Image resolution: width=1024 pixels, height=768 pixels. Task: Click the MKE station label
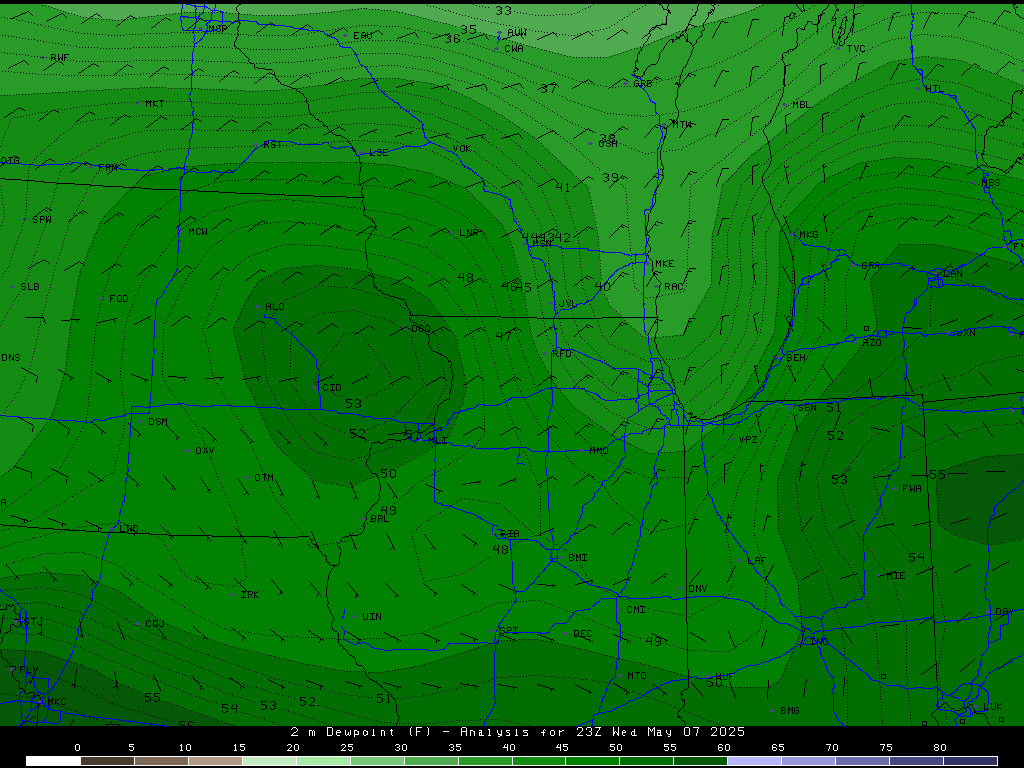(665, 263)
